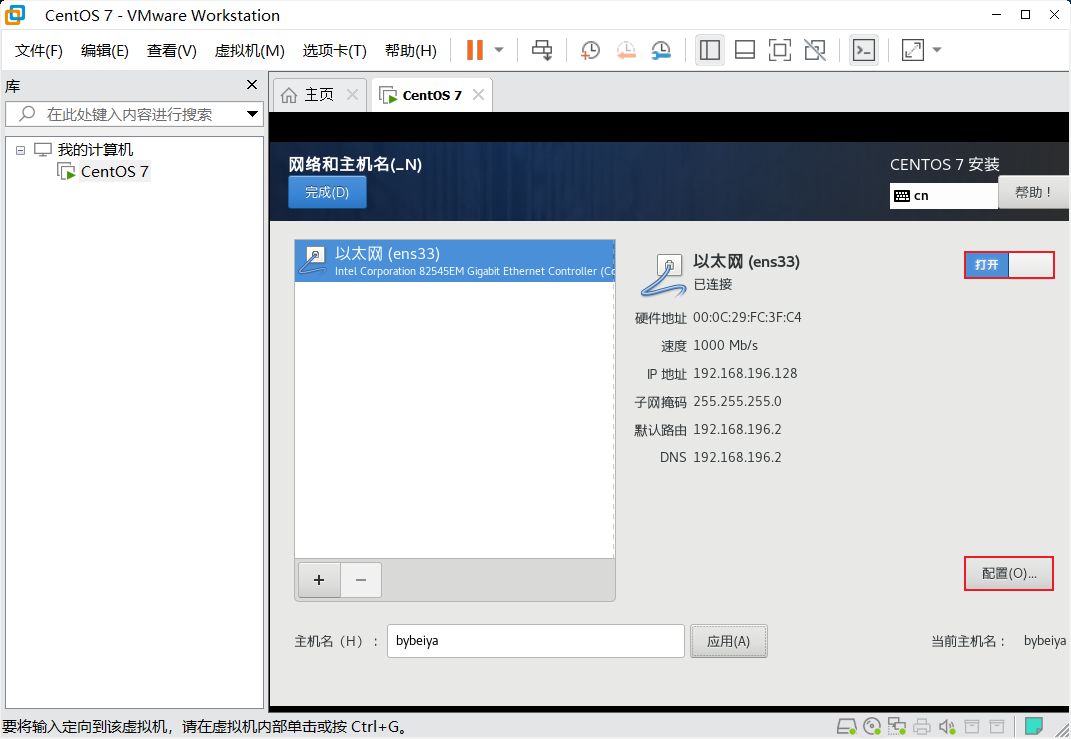The width and height of the screenshot is (1071, 739).
Task: Click the speed value 1000 Mb/s
Action: pos(725,346)
